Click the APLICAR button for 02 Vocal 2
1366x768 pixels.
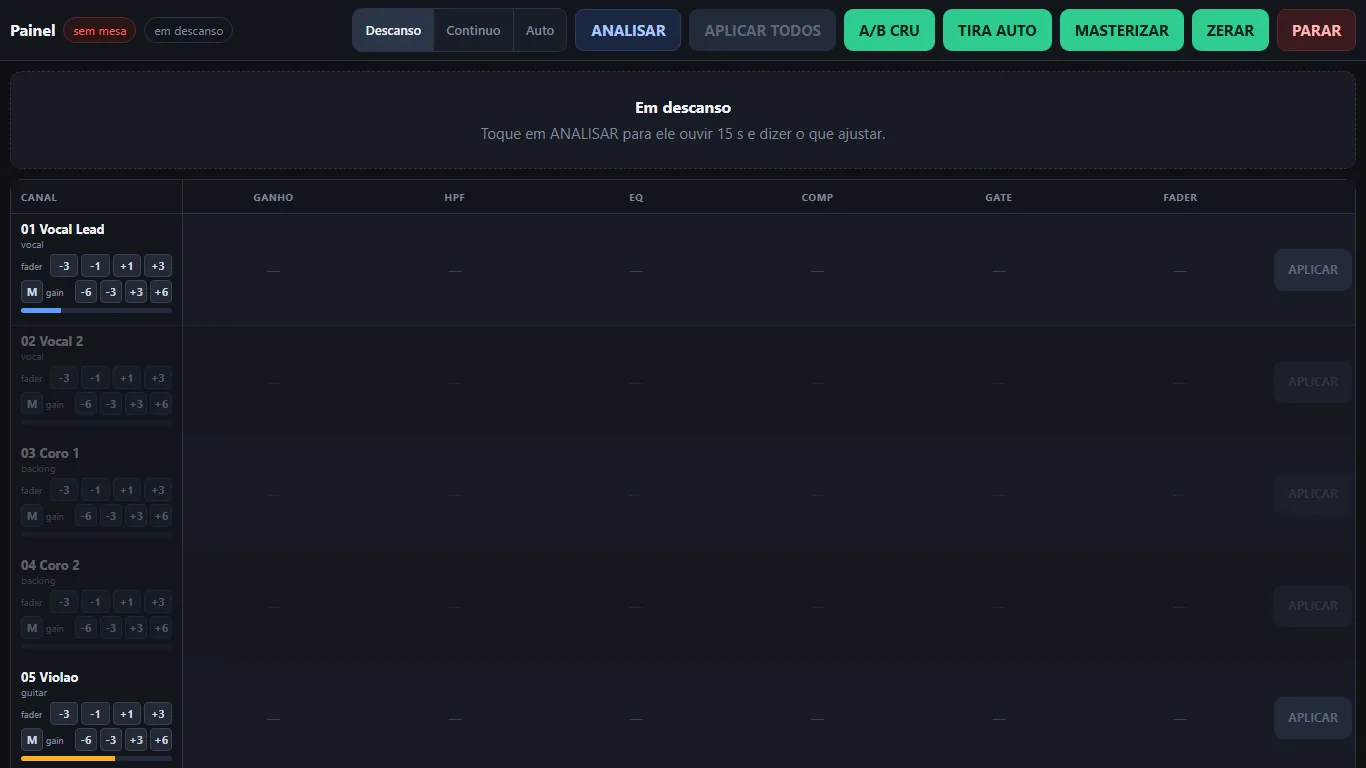(x=1313, y=382)
